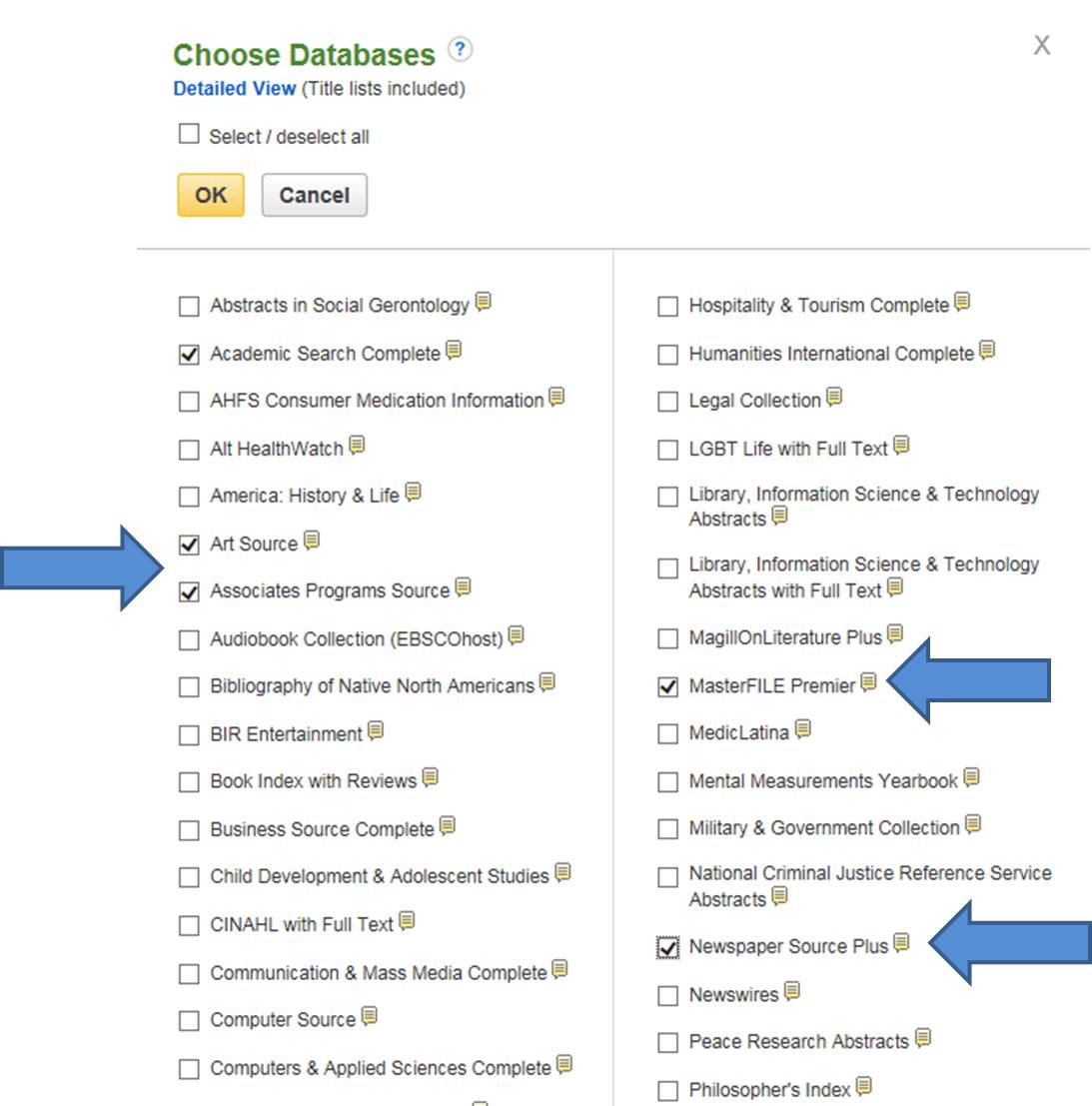Open Computer Source note icon
This screenshot has height=1106, width=1092.
(370, 1016)
